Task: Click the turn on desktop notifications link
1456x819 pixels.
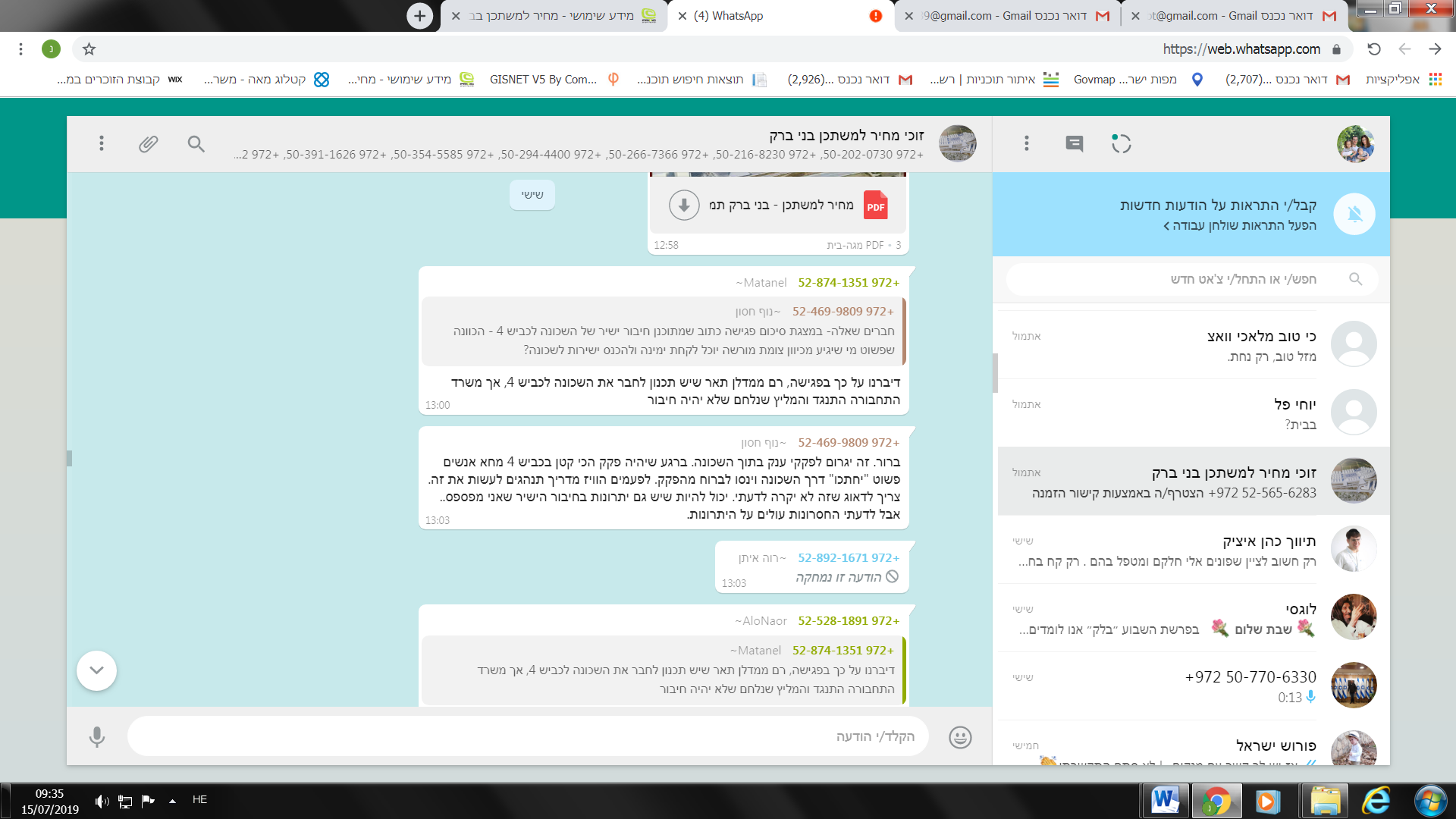Action: [x=1241, y=226]
